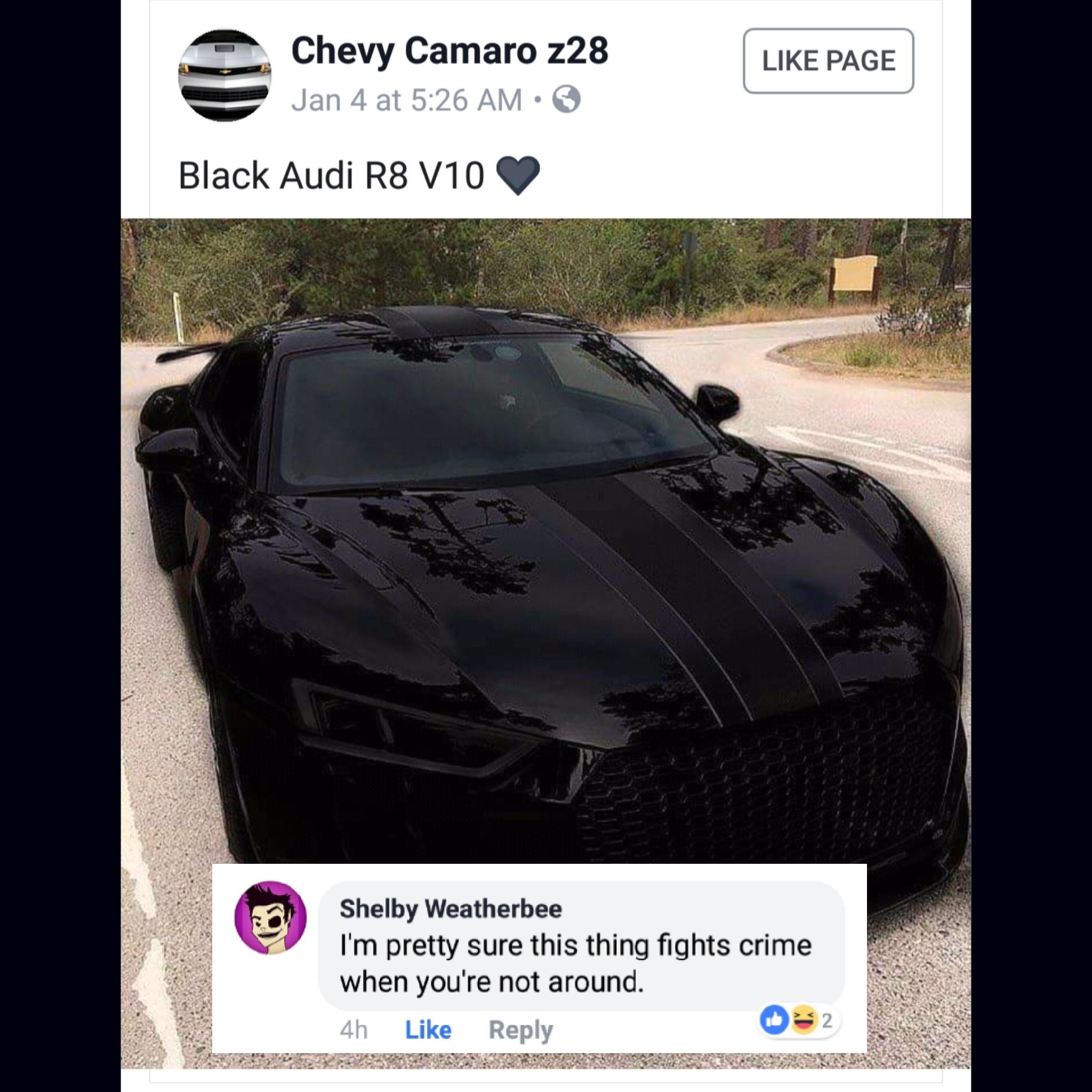The image size is (1092, 1092).
Task: Click the blue thumbs-up reaction icon
Action: (774, 1020)
